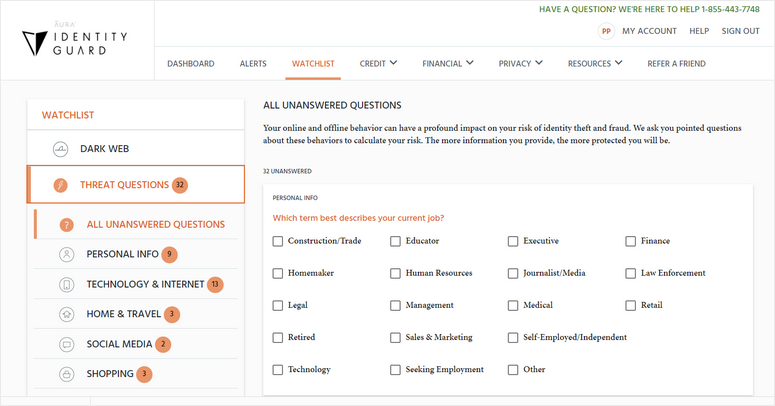This screenshot has height=406, width=775.
Task: Select the Self-Employed/Independent checkbox
Action: [513, 337]
